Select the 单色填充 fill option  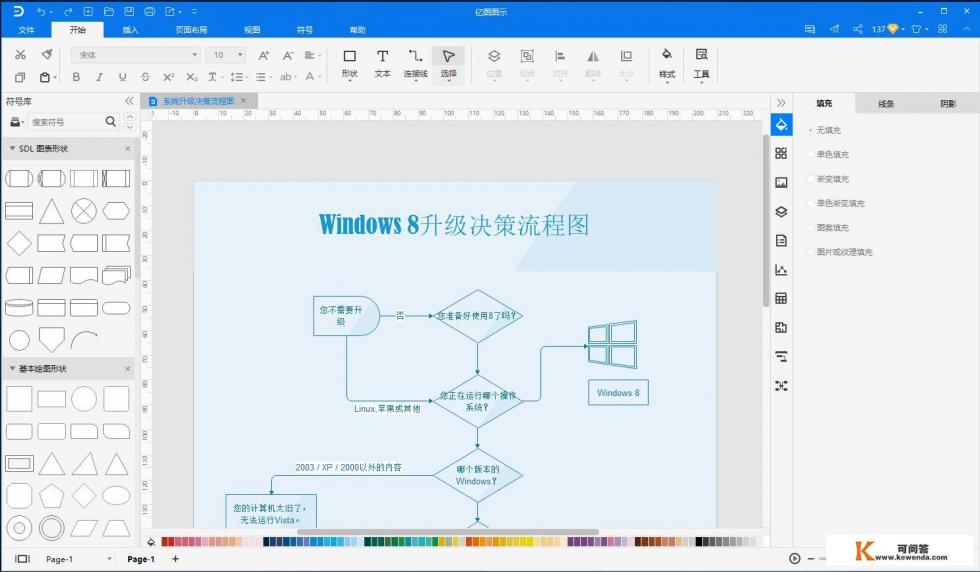pyautogui.click(x=828, y=154)
